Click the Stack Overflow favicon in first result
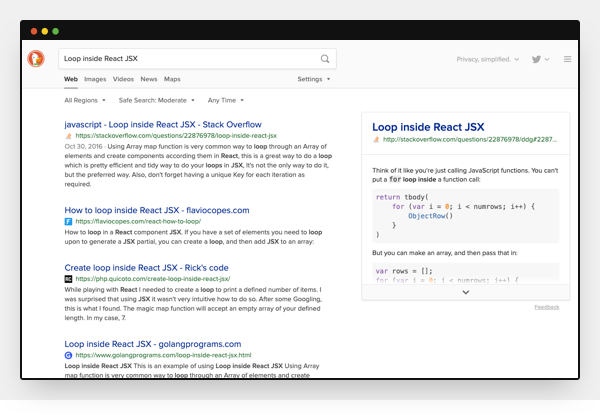Viewport: 600px width, 415px height. click(x=68, y=136)
